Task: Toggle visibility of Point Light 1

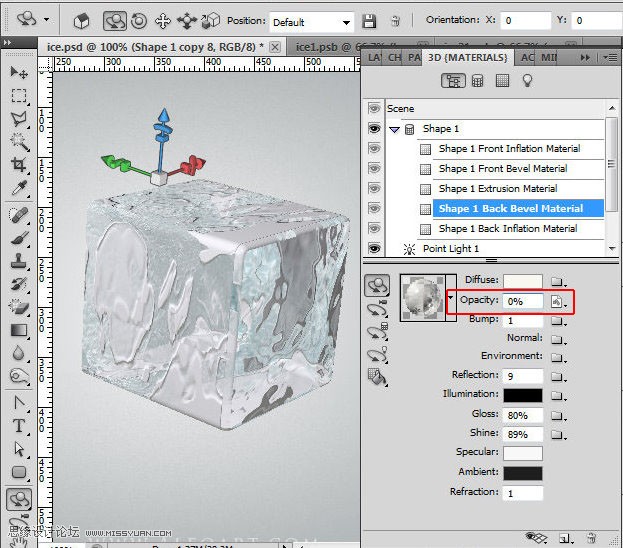Action: 373,249
